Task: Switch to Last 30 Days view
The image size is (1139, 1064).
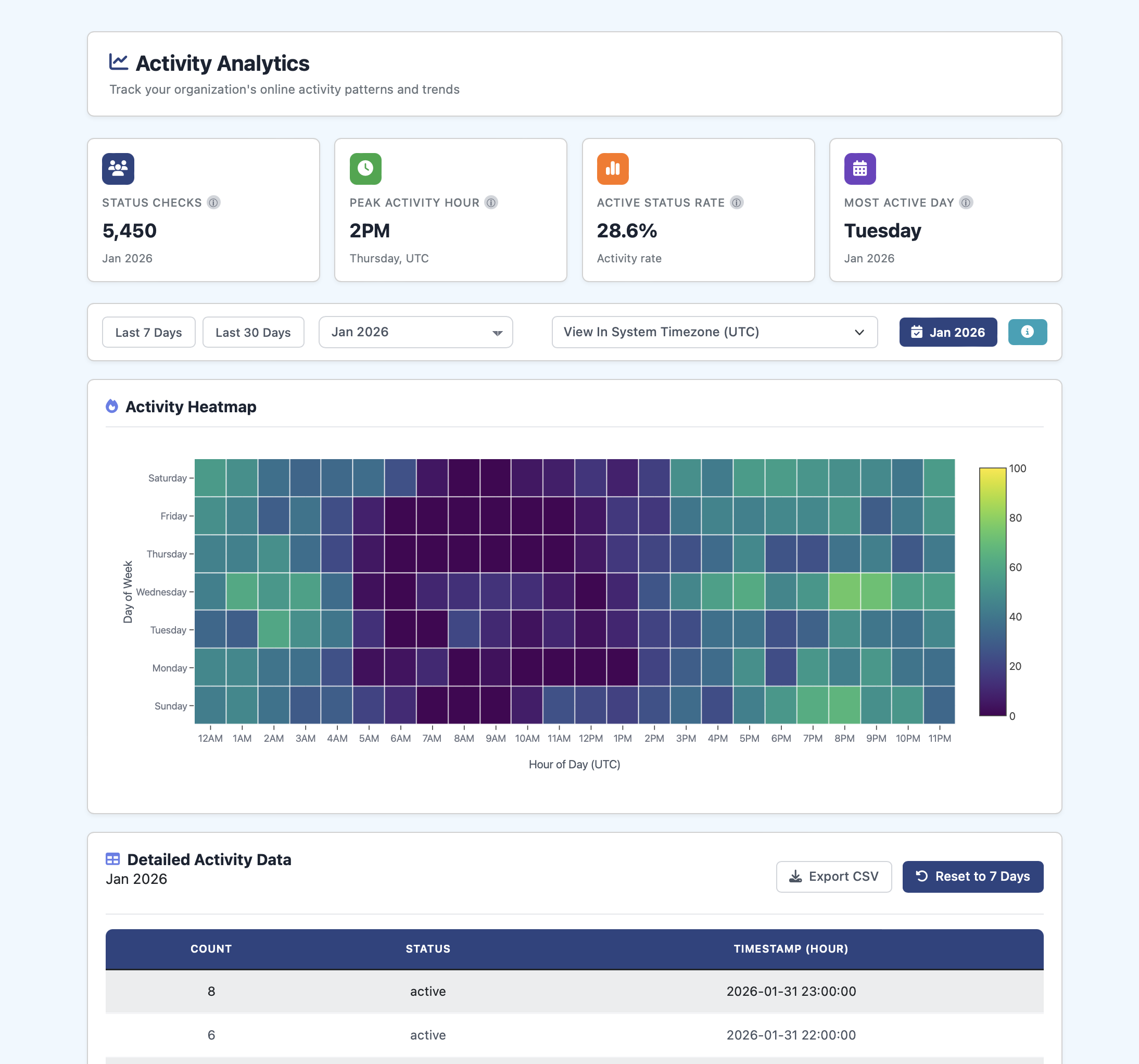Action: tap(253, 332)
